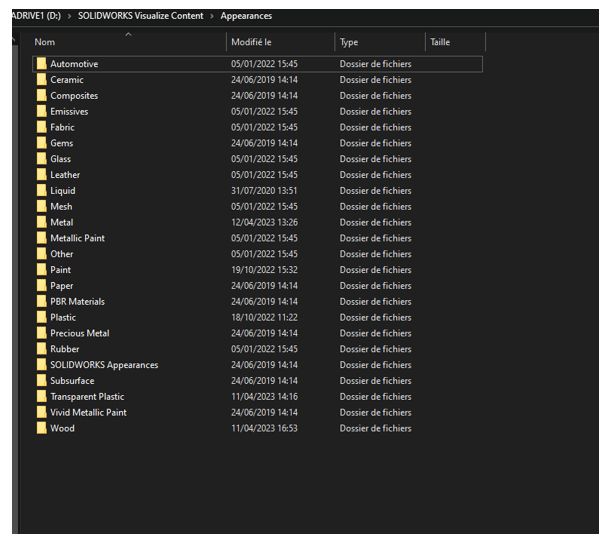Select the Ceramic folder icon
The width and height of the screenshot is (606, 543).
(42, 80)
